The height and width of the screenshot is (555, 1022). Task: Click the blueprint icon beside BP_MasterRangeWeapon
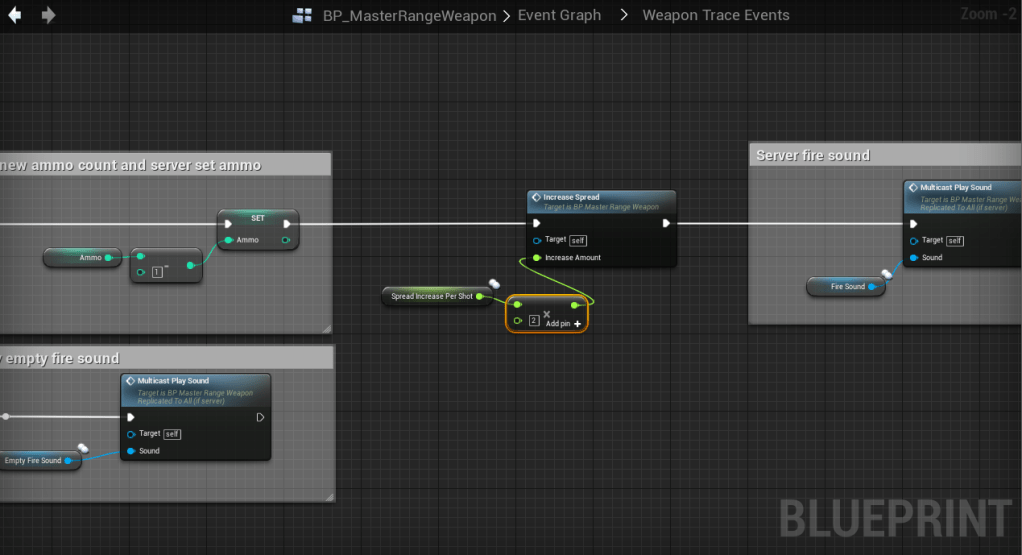[x=302, y=16]
